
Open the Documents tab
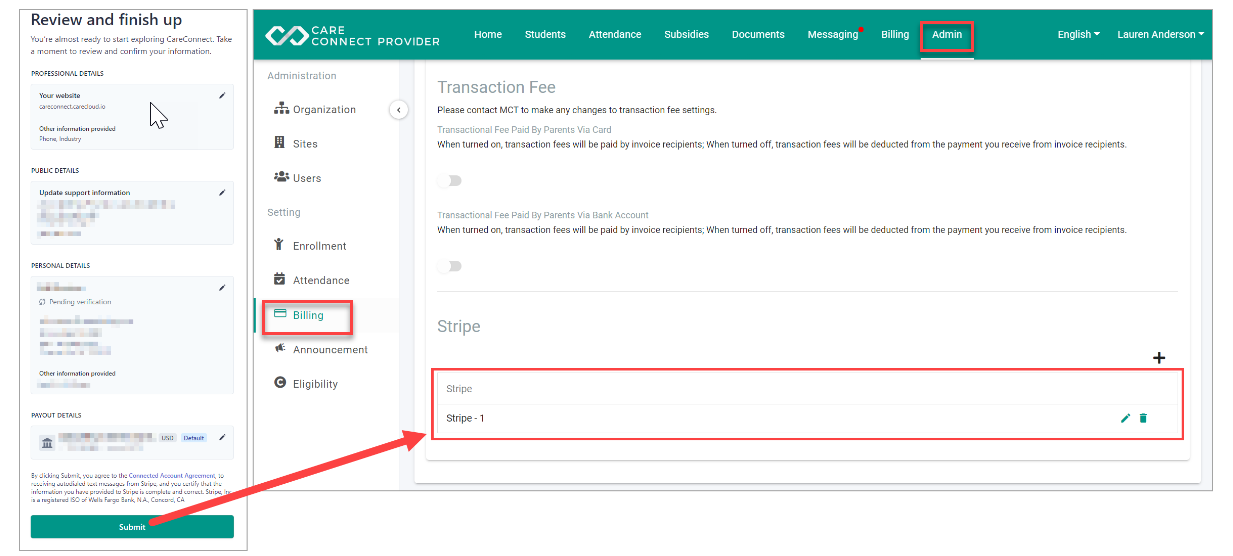pyautogui.click(x=758, y=34)
